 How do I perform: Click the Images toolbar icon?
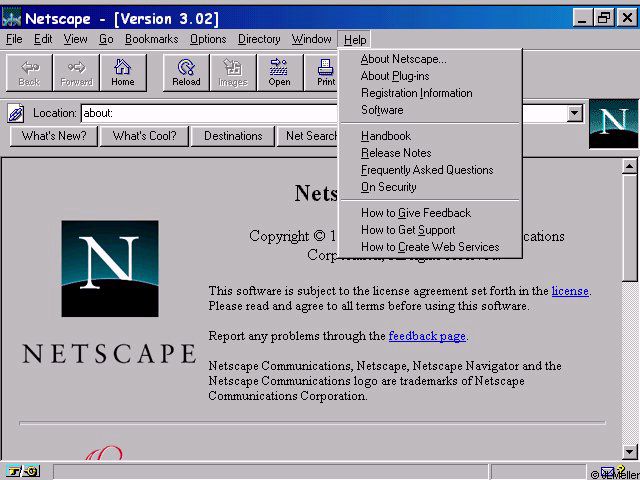point(233,73)
